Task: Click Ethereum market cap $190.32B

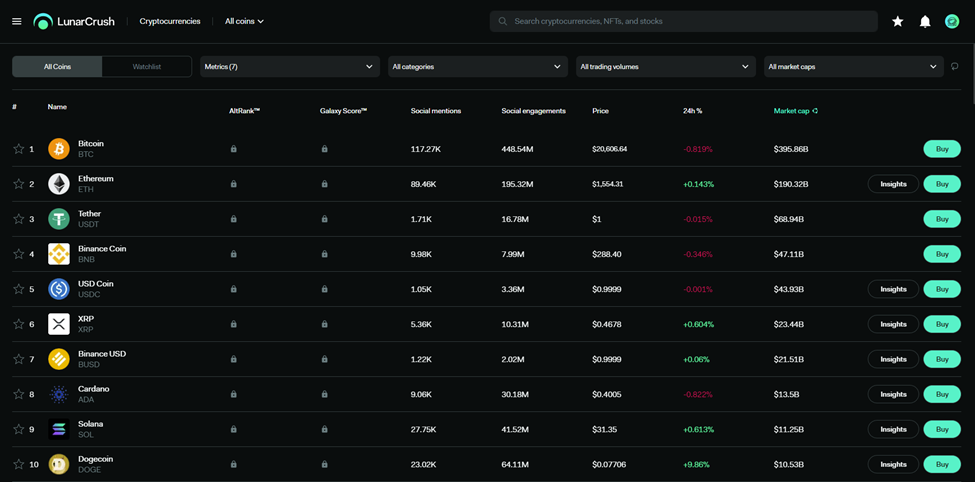Action: pyautogui.click(x=791, y=184)
